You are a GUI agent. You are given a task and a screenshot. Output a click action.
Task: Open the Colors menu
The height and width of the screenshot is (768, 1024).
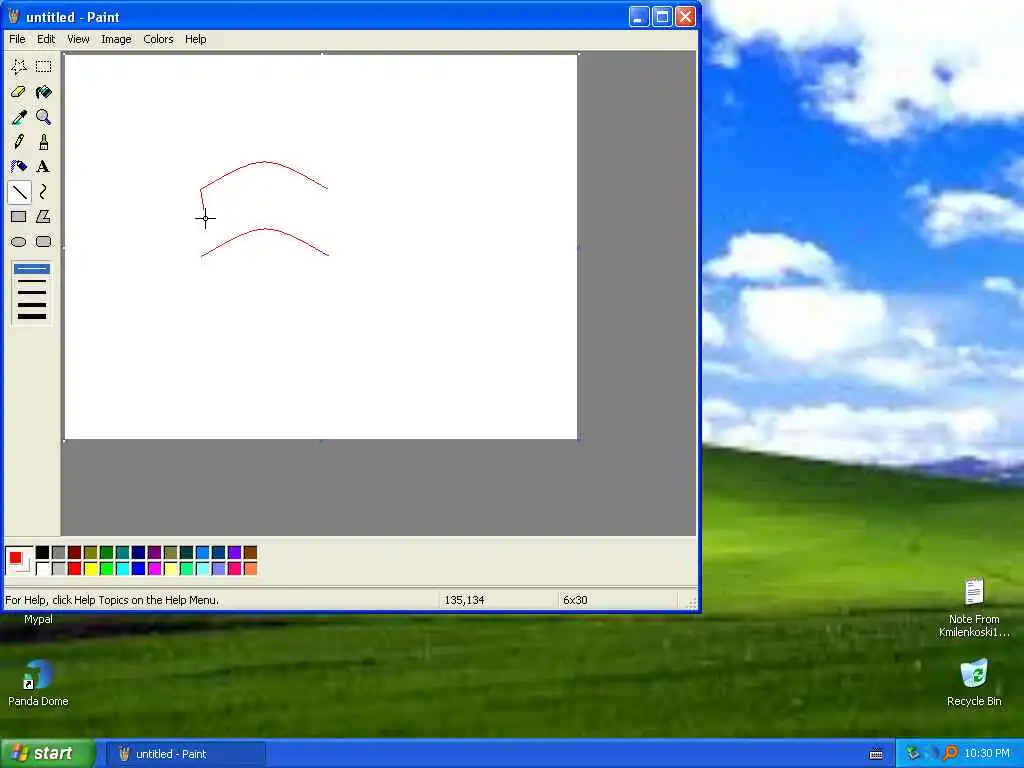coord(158,39)
